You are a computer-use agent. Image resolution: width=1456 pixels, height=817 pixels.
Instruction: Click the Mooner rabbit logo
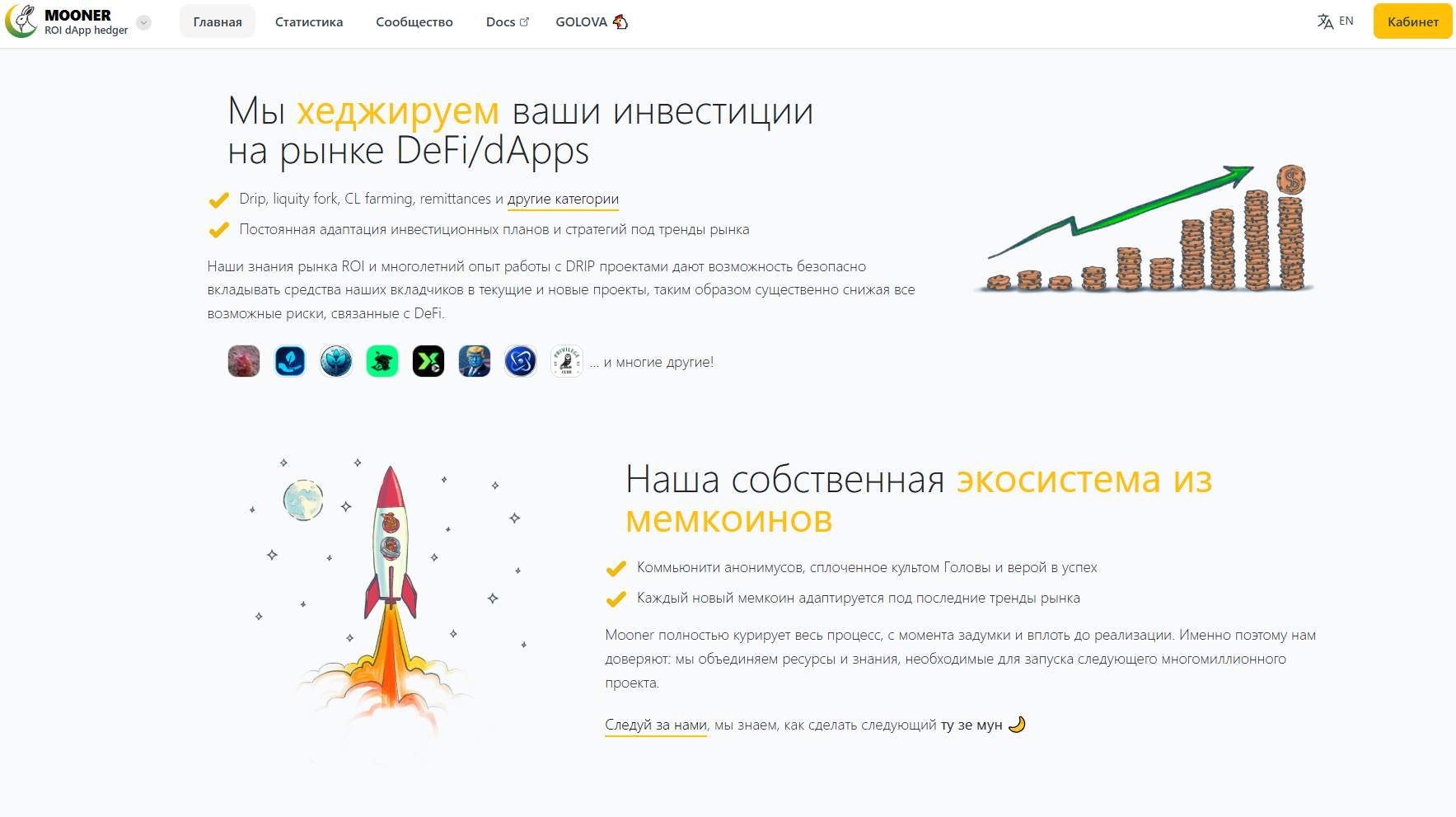tap(21, 21)
